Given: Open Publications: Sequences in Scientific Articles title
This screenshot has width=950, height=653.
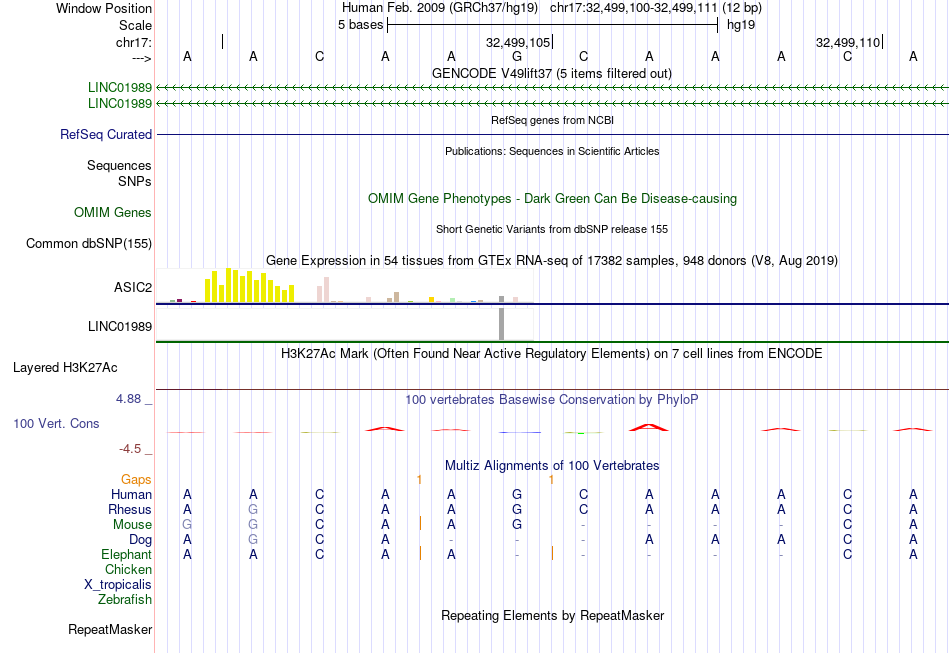Looking at the screenshot, I should click(552, 151).
